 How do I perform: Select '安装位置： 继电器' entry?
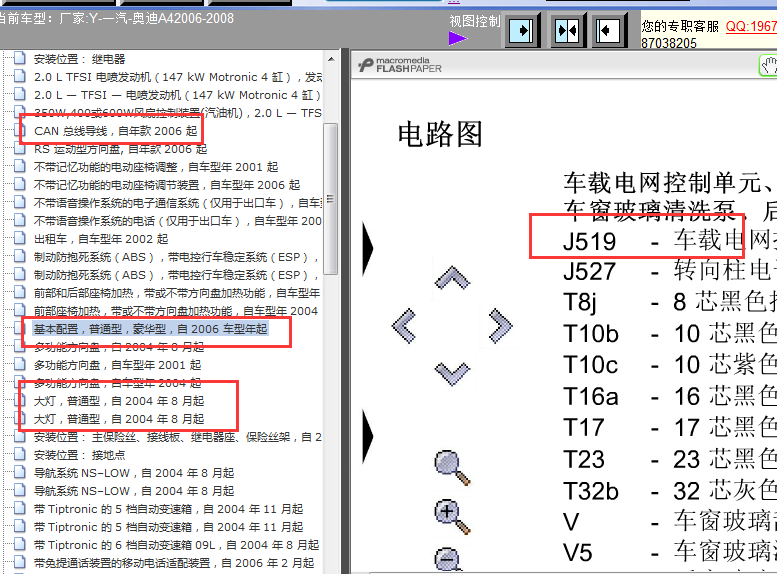(x=79, y=59)
